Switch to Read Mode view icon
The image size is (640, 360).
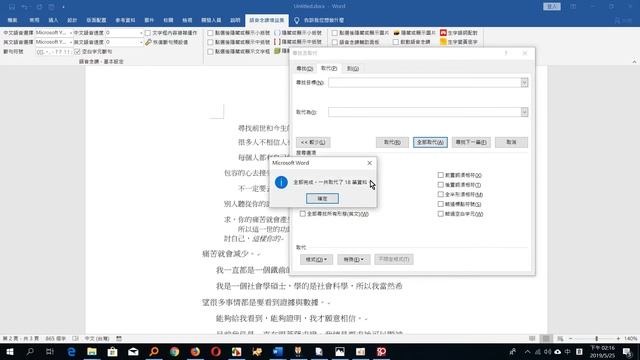pos(532,338)
